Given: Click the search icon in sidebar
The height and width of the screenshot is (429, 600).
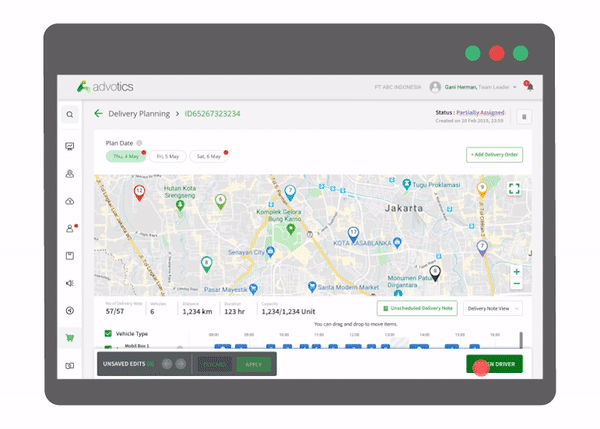Looking at the screenshot, I should (x=70, y=115).
